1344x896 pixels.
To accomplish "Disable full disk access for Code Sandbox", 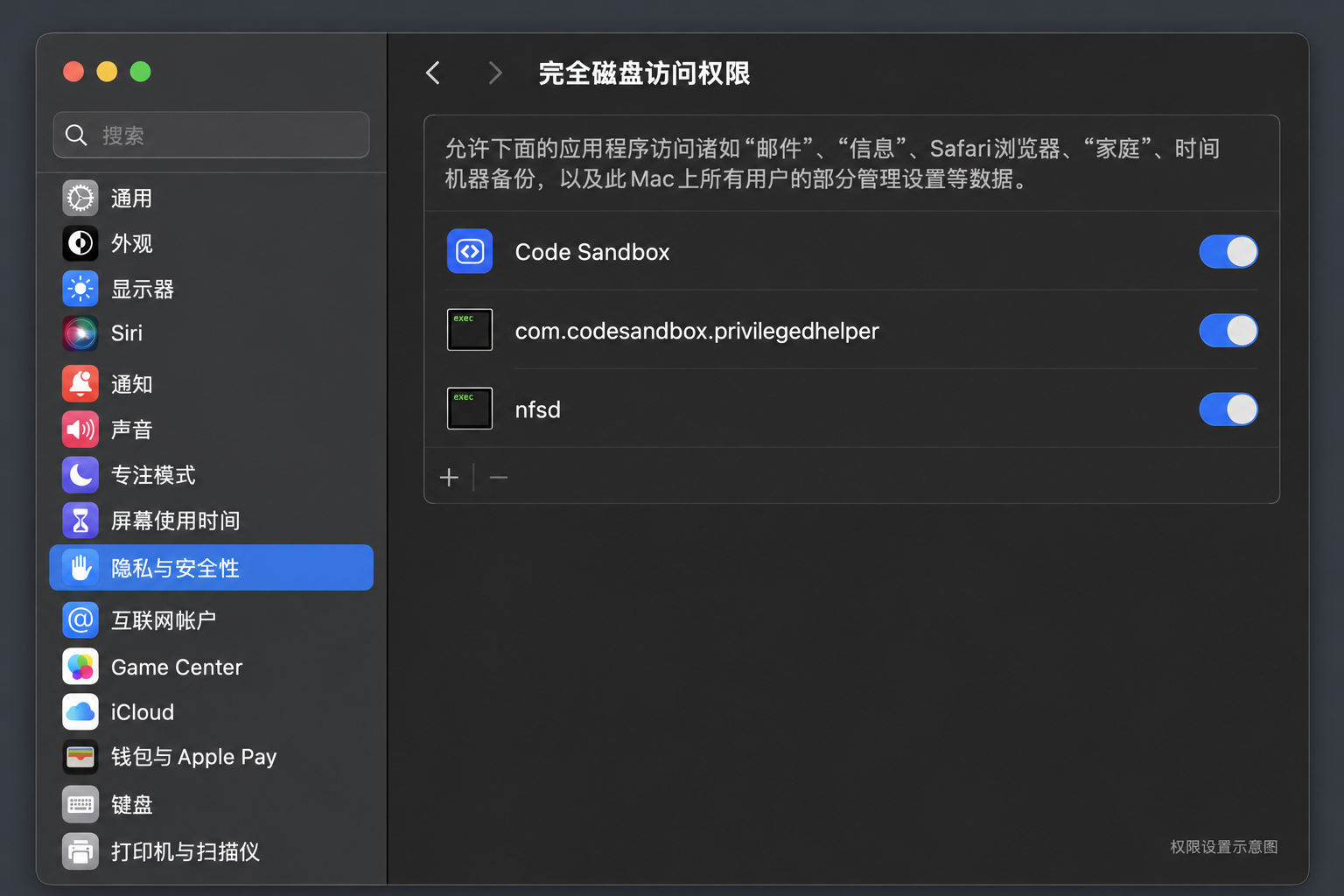I will click(x=1228, y=252).
